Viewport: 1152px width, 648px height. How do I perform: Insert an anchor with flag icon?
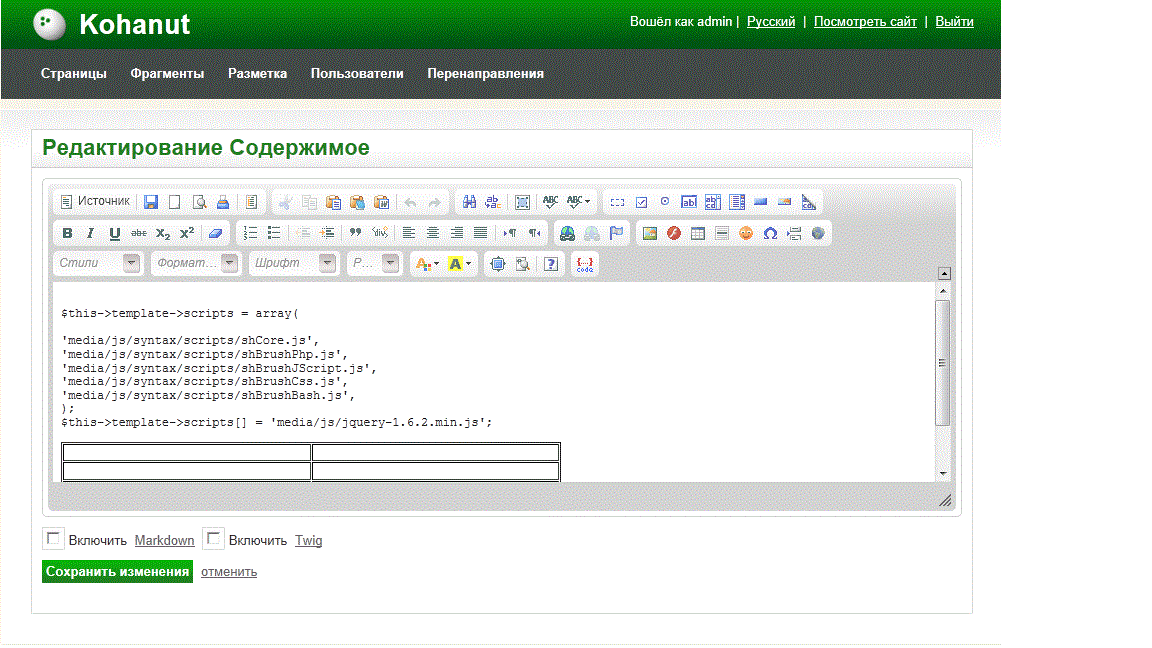(616, 233)
